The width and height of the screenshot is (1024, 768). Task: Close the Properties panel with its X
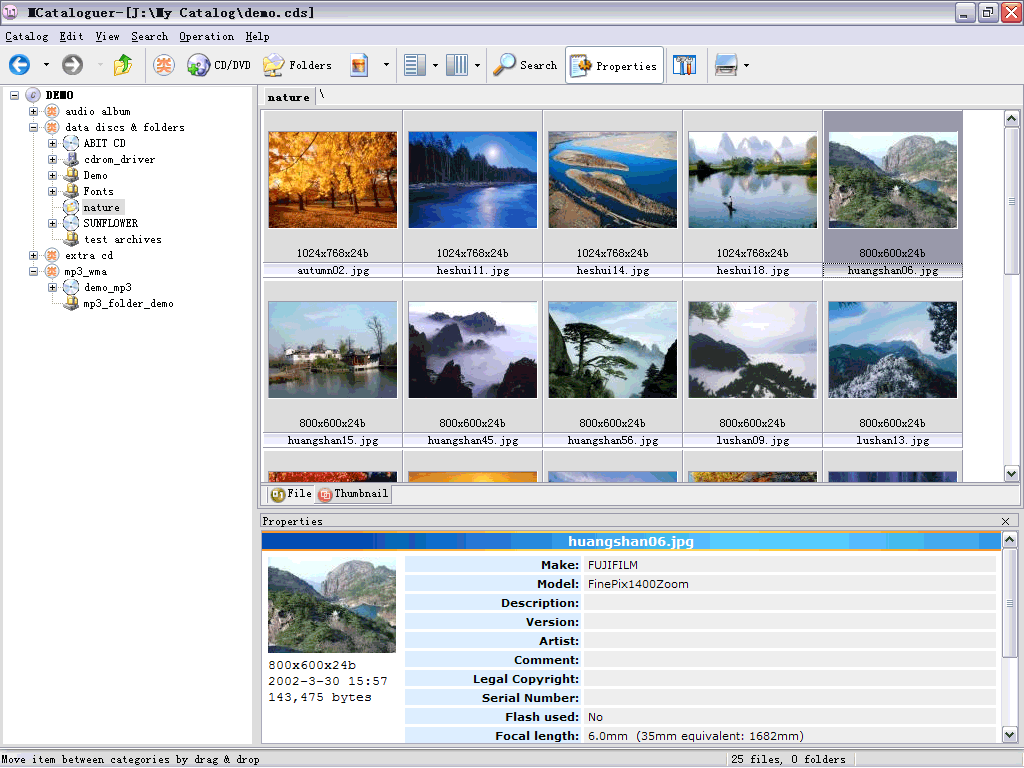click(1005, 521)
